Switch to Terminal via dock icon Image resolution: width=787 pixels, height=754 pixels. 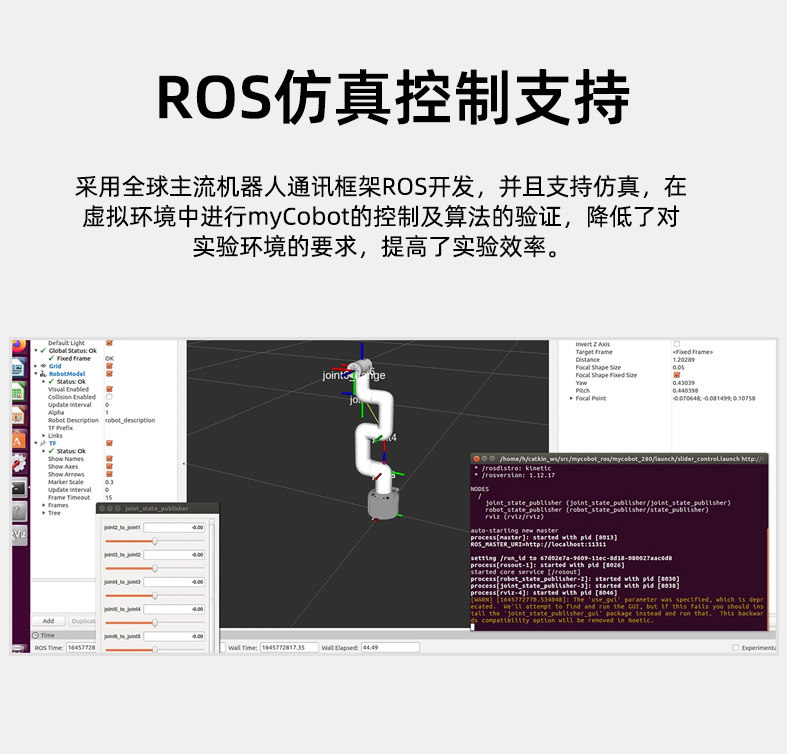[x=19, y=488]
